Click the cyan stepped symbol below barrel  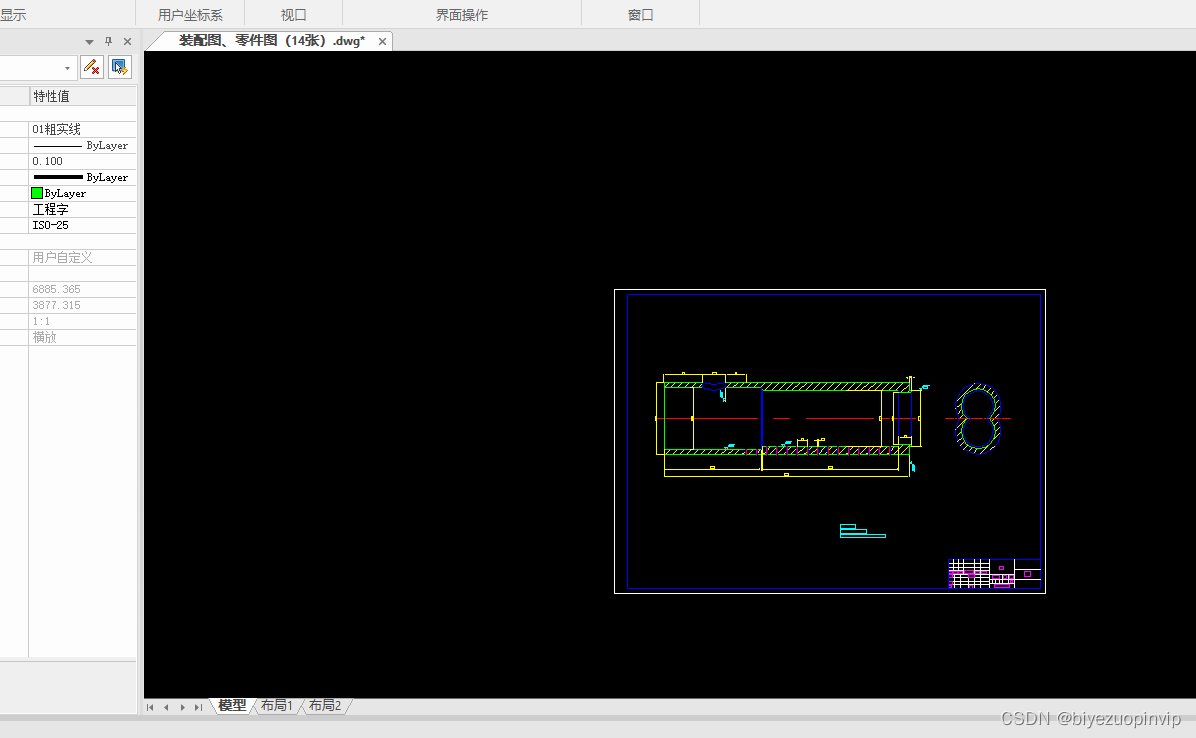(x=863, y=531)
